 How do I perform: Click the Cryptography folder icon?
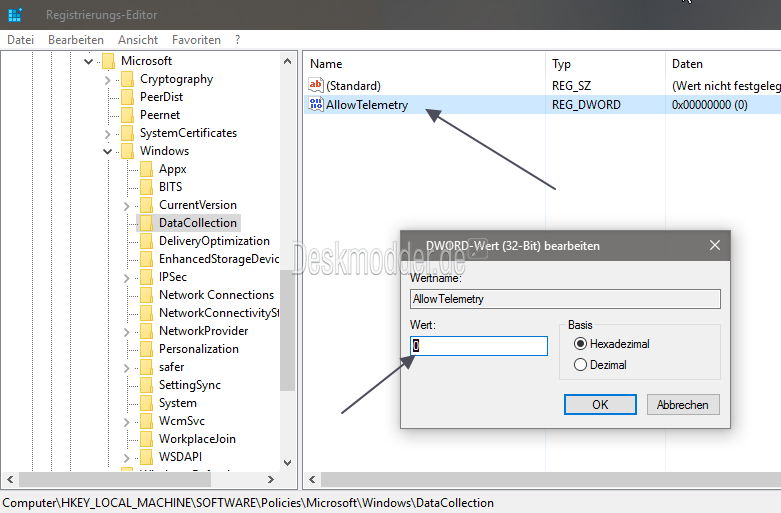click(128, 79)
